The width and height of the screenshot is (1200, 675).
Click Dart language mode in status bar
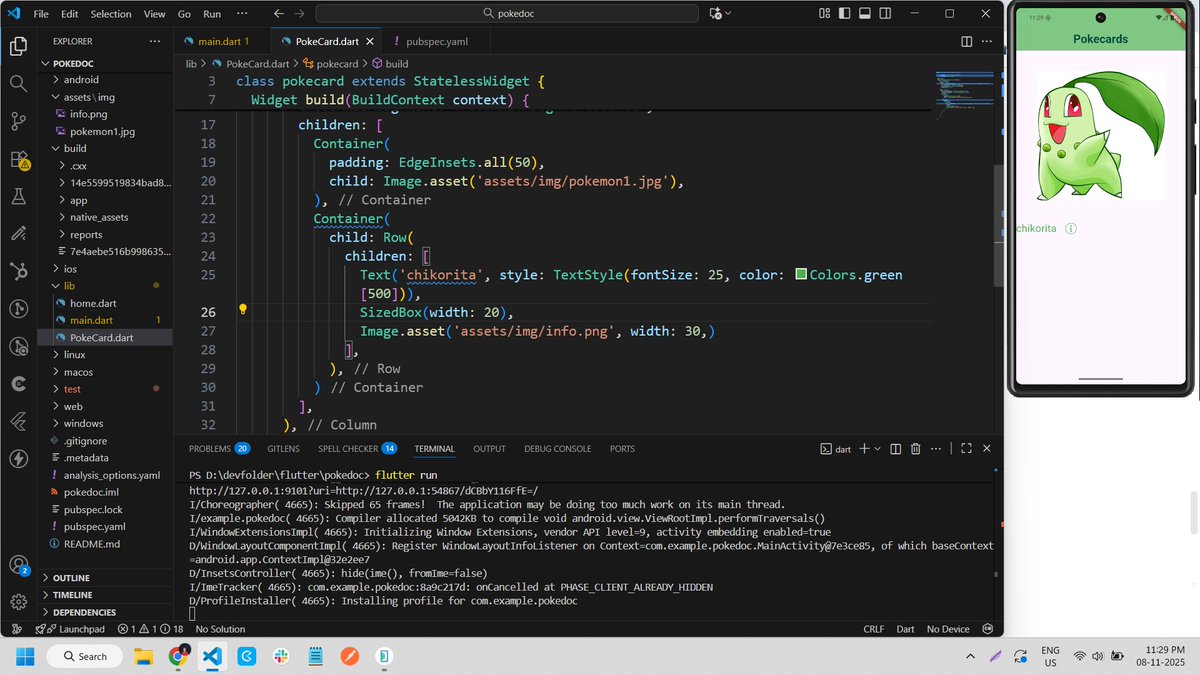[x=905, y=629]
